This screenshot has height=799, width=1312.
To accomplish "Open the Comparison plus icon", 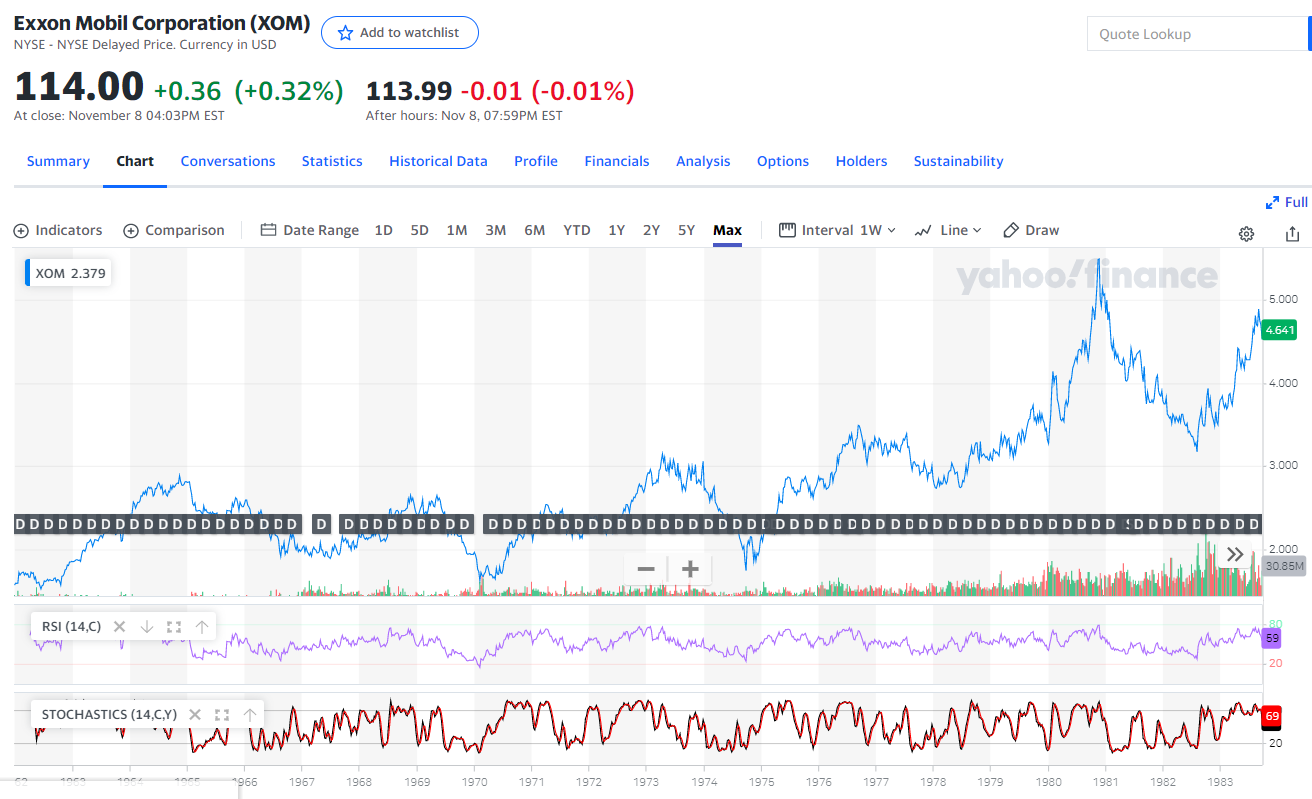I will (x=131, y=231).
